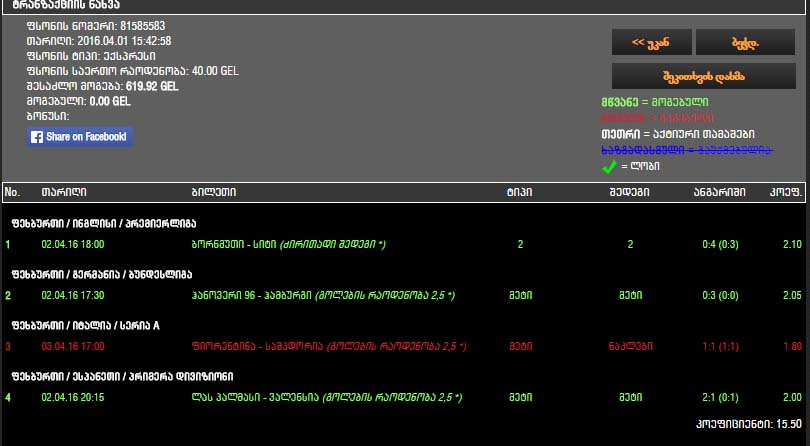
Task: Click the 'თარიღი' column header
Action: click(x=64, y=192)
